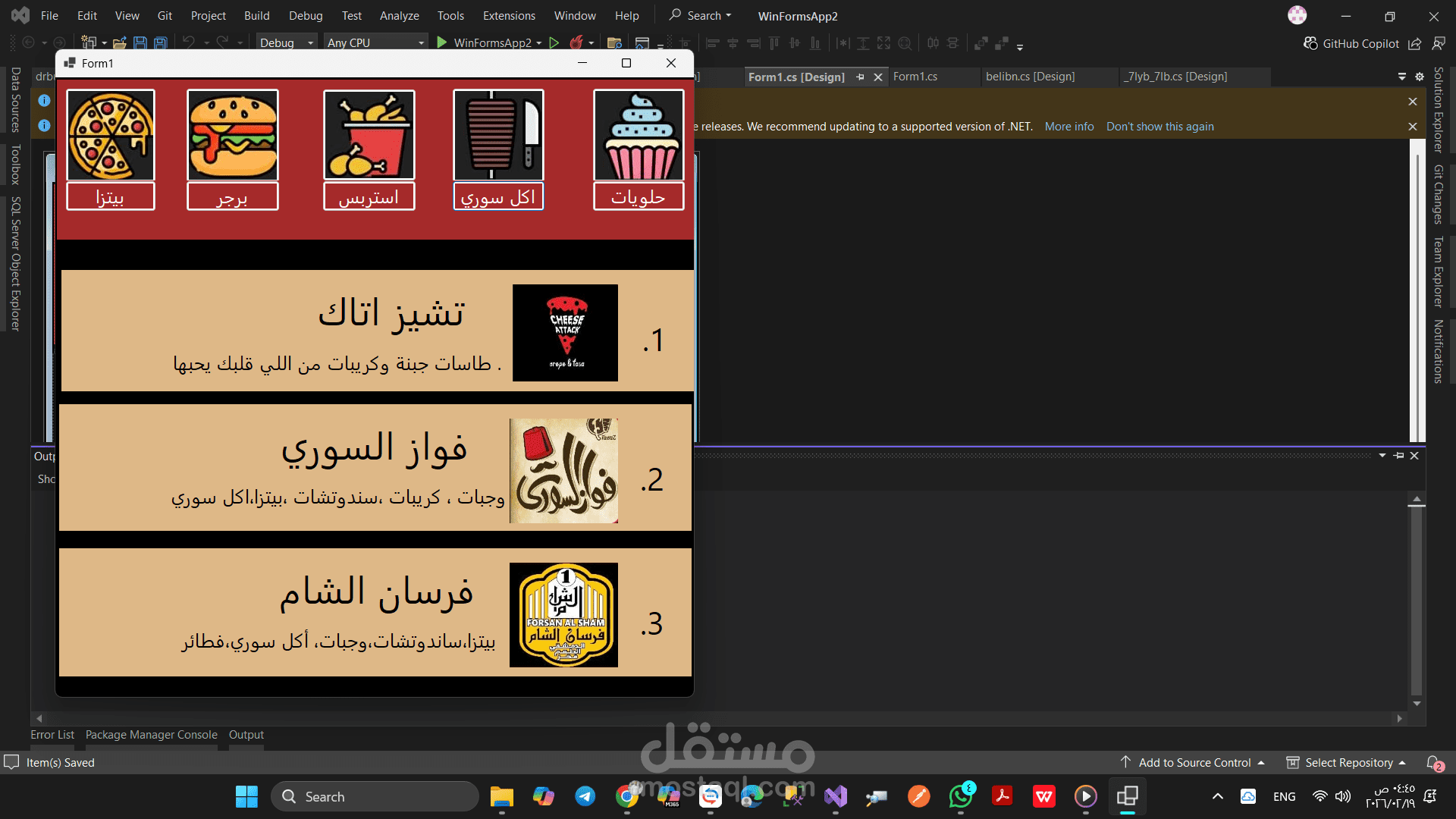The width and height of the screenshot is (1456, 819).
Task: Toggle auto-hide pin on the Output panel
Action: click(x=1399, y=456)
